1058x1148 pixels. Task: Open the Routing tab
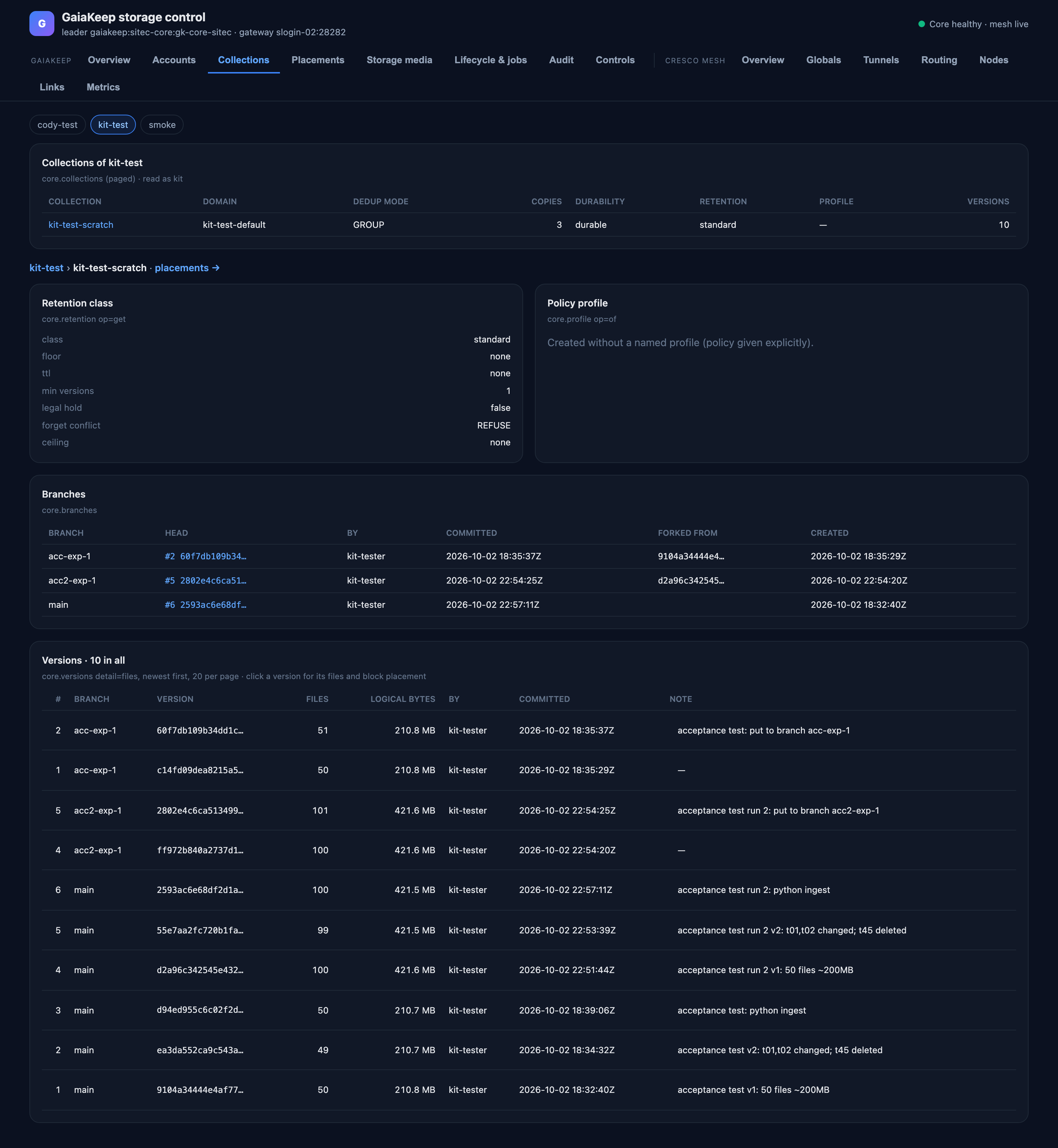939,60
